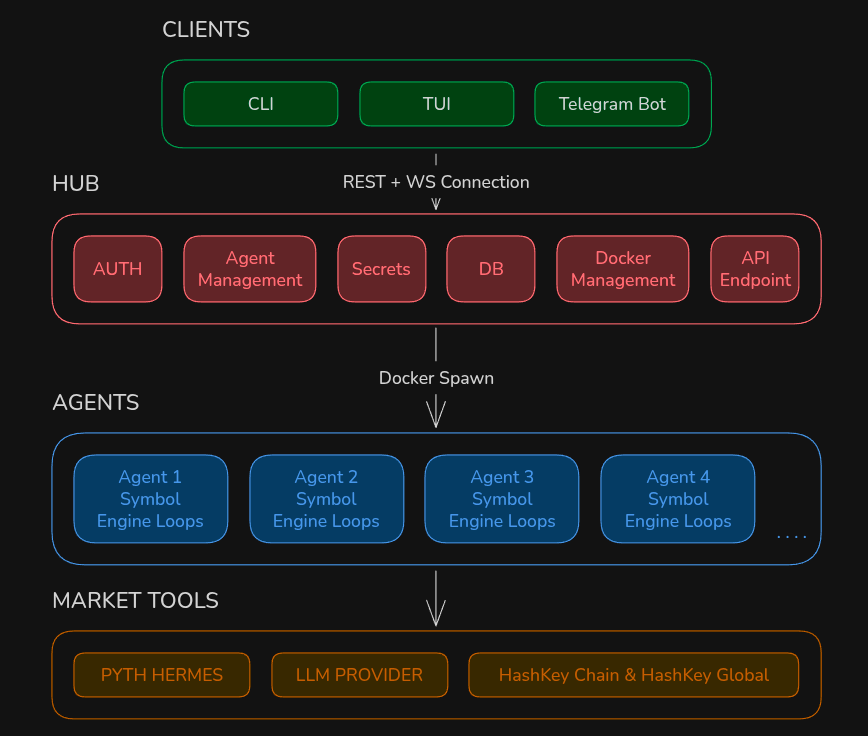Click the Docker Management box

pos(623,269)
